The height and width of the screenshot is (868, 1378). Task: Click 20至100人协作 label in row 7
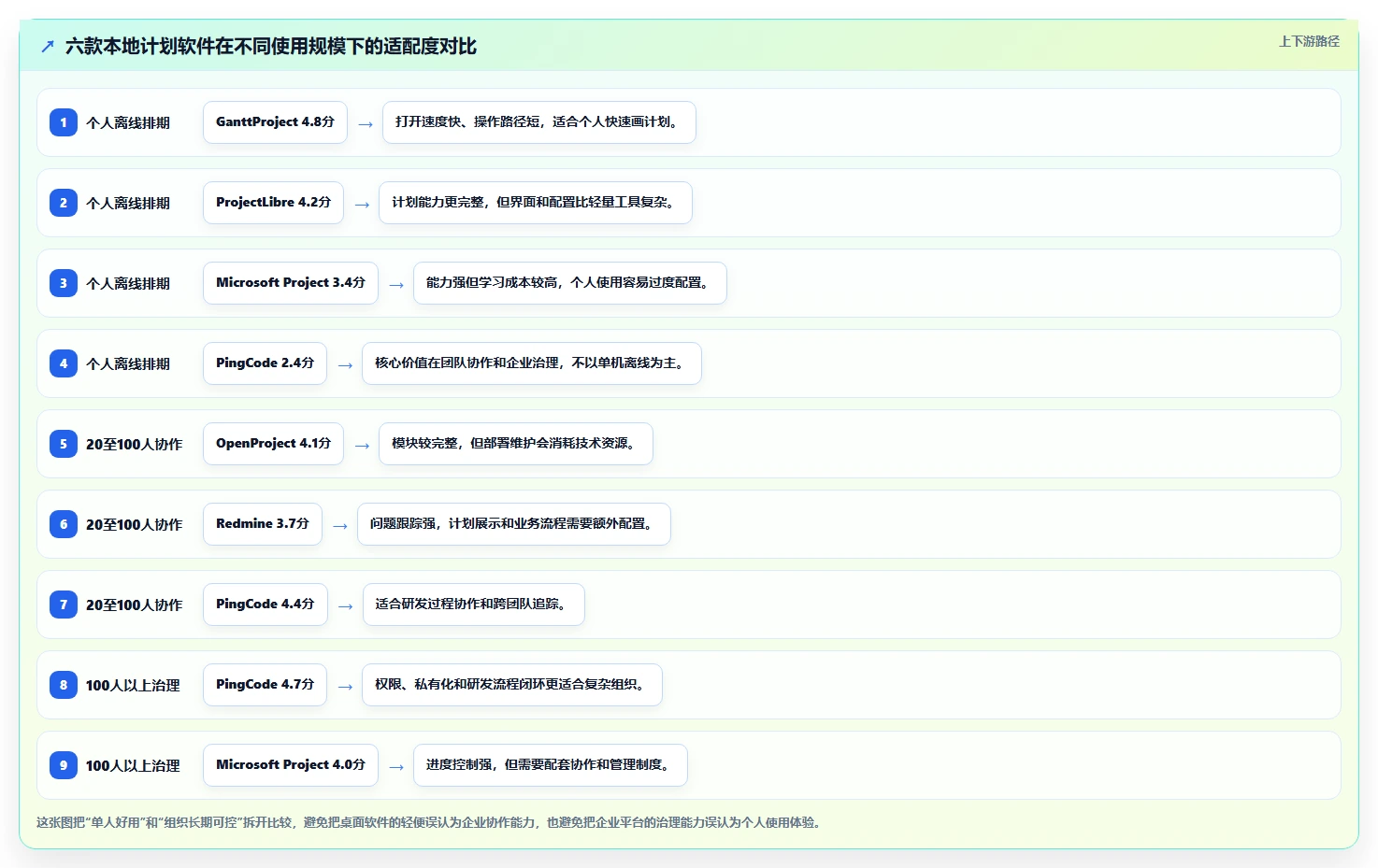(134, 605)
